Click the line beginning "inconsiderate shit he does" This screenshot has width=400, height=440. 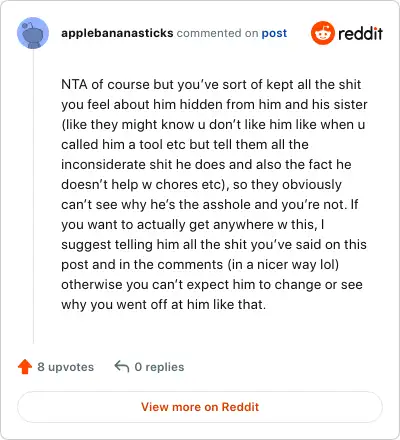[206, 164]
